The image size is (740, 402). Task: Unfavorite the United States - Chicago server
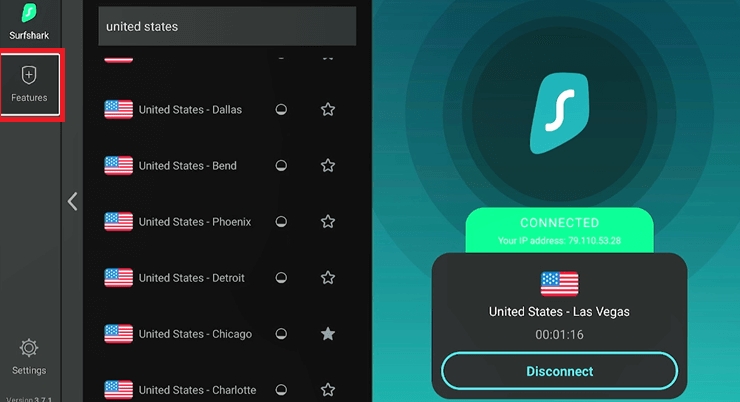click(x=327, y=334)
